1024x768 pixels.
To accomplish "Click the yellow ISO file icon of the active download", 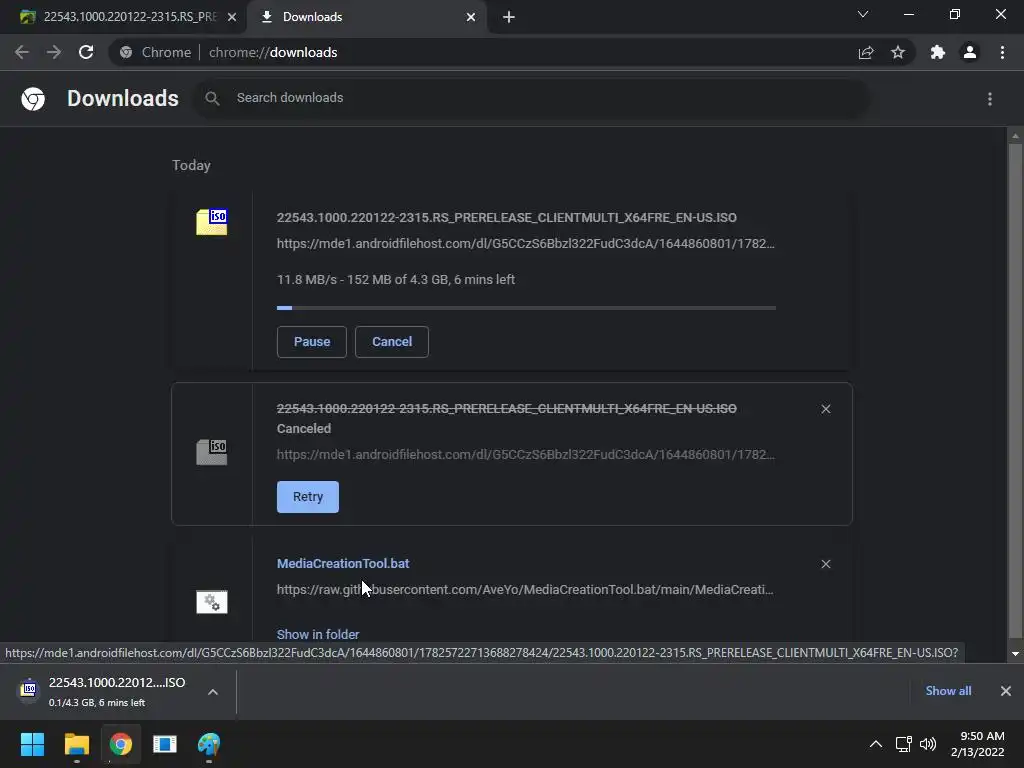I will click(212, 222).
